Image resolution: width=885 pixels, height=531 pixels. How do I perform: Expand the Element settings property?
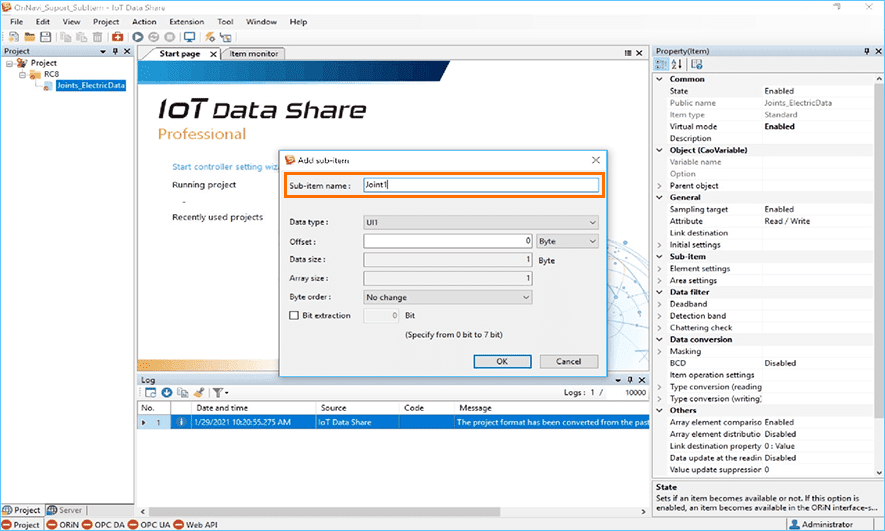(x=659, y=269)
